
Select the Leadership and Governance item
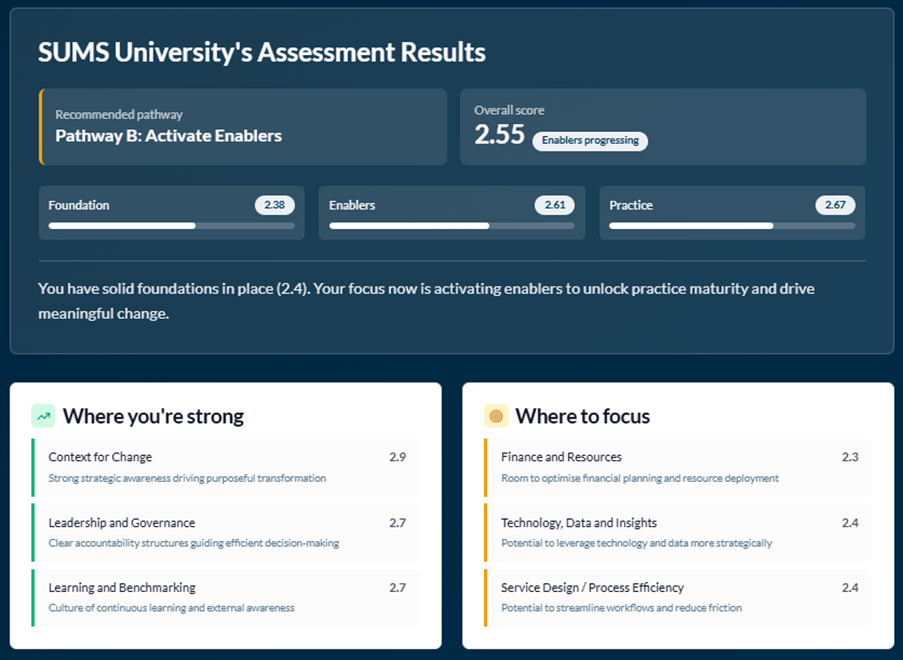click(x=226, y=533)
